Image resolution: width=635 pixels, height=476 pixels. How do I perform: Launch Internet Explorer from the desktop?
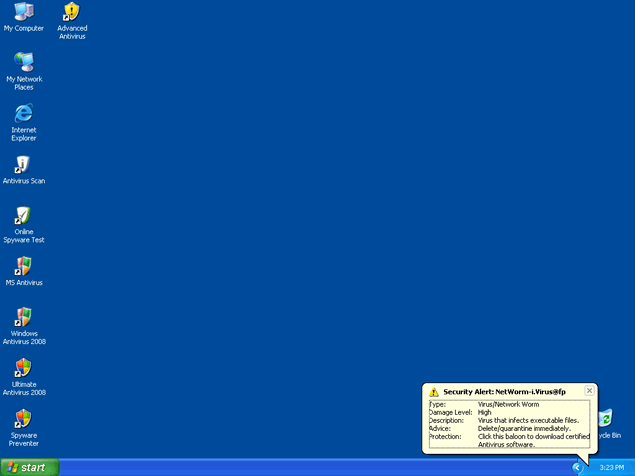click(x=23, y=114)
